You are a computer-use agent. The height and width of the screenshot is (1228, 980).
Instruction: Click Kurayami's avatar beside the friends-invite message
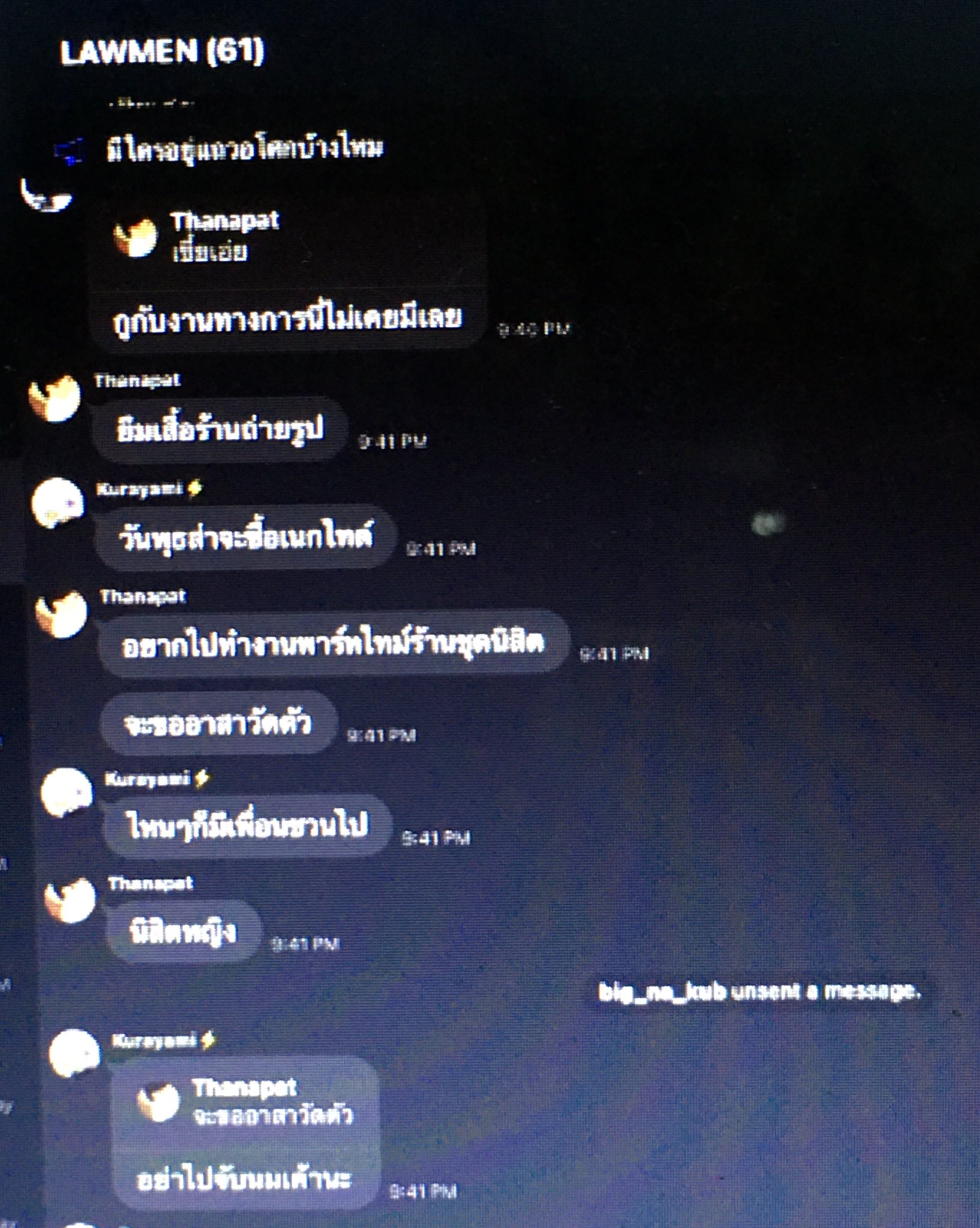coord(67,792)
